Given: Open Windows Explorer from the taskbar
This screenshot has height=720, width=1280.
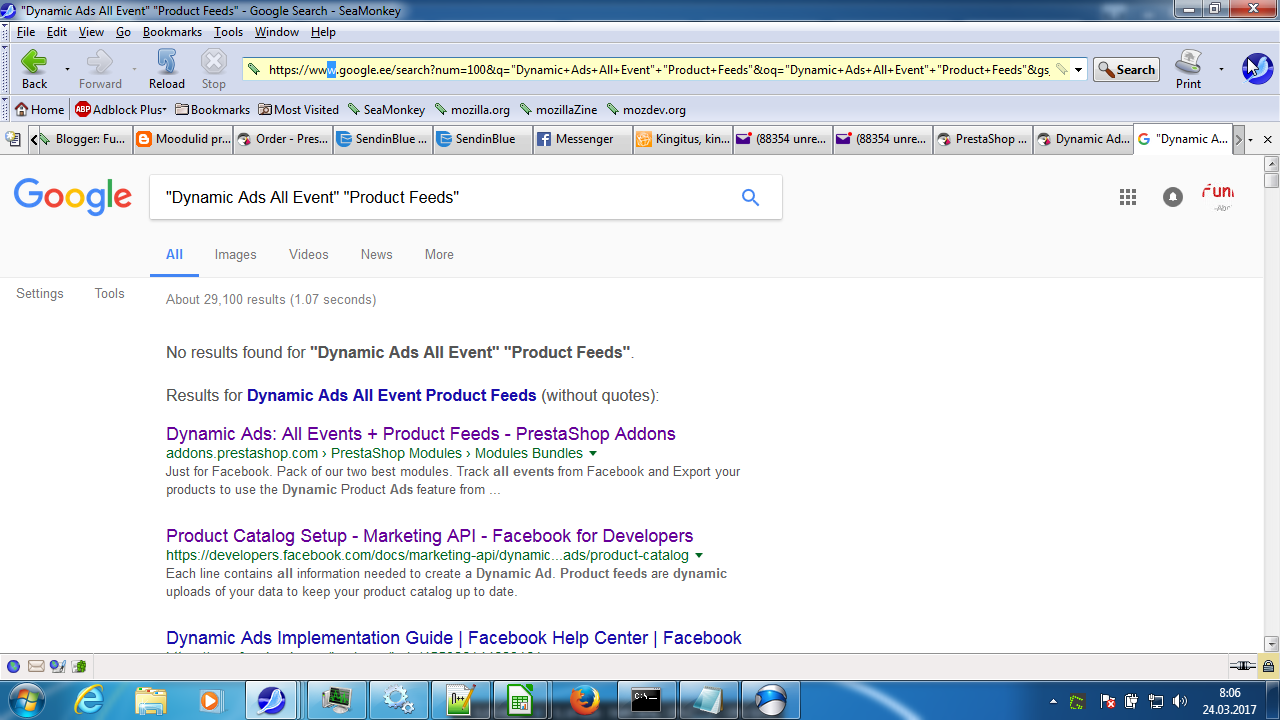Looking at the screenshot, I should tap(150, 700).
